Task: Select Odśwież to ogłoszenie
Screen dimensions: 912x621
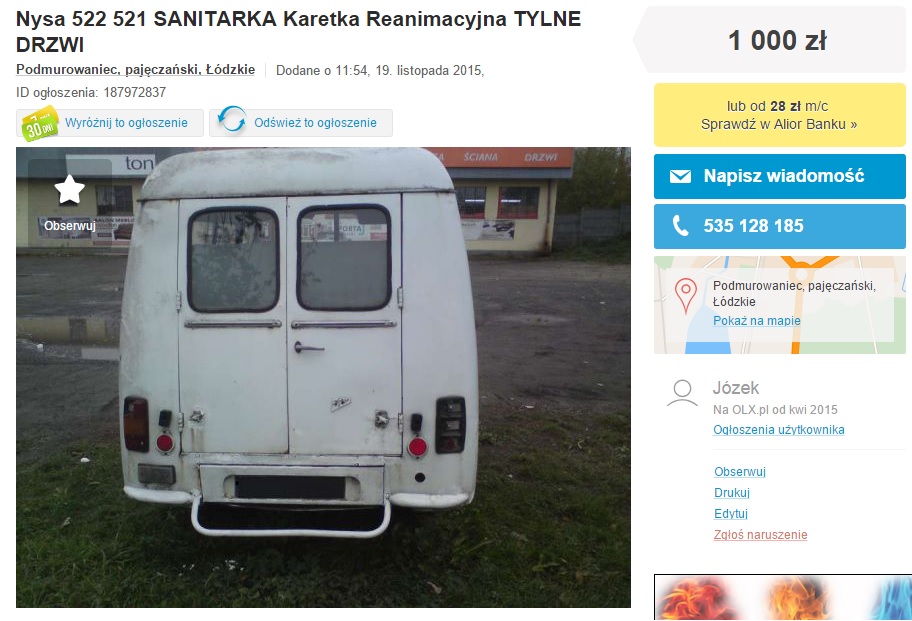Action: point(301,123)
